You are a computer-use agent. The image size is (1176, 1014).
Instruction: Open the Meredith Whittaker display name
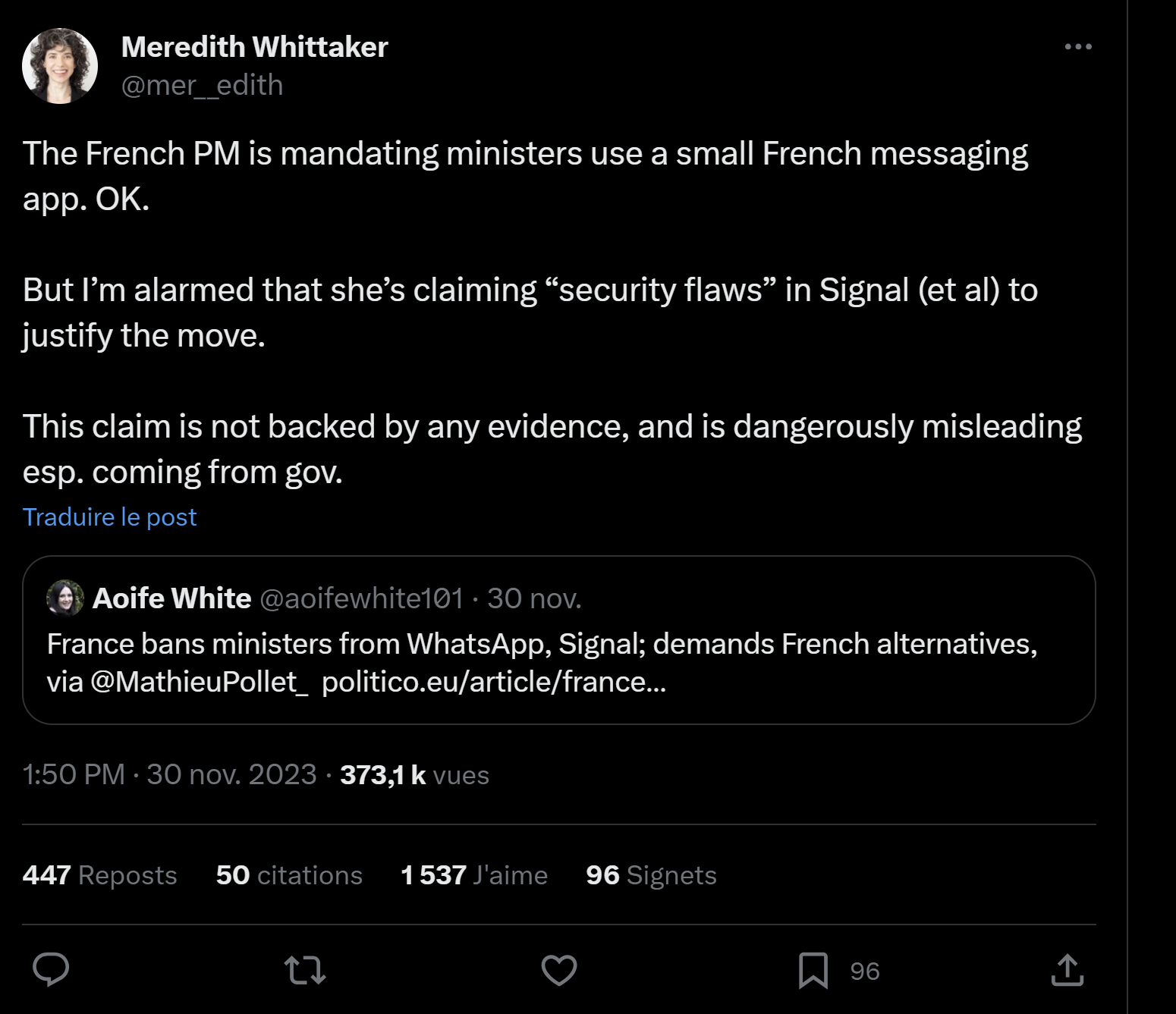255,47
